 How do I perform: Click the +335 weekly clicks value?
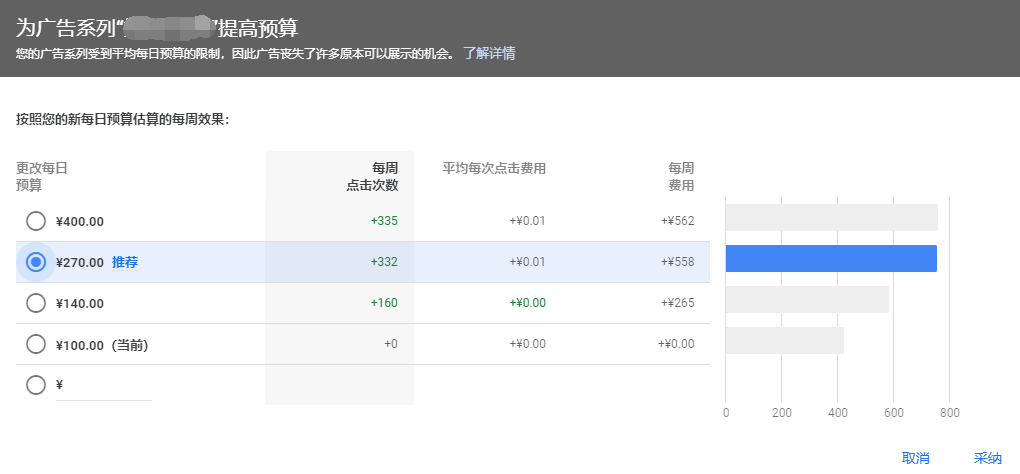coord(384,221)
